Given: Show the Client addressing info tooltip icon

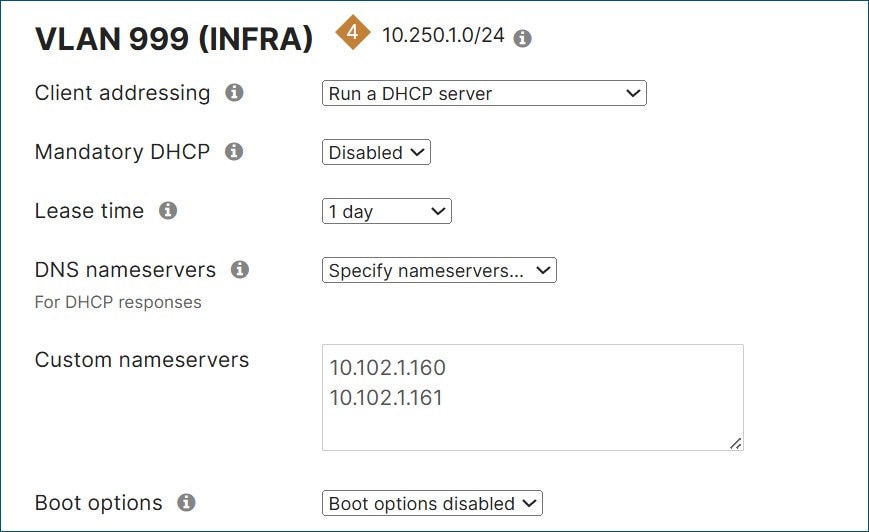Looking at the screenshot, I should (234, 93).
